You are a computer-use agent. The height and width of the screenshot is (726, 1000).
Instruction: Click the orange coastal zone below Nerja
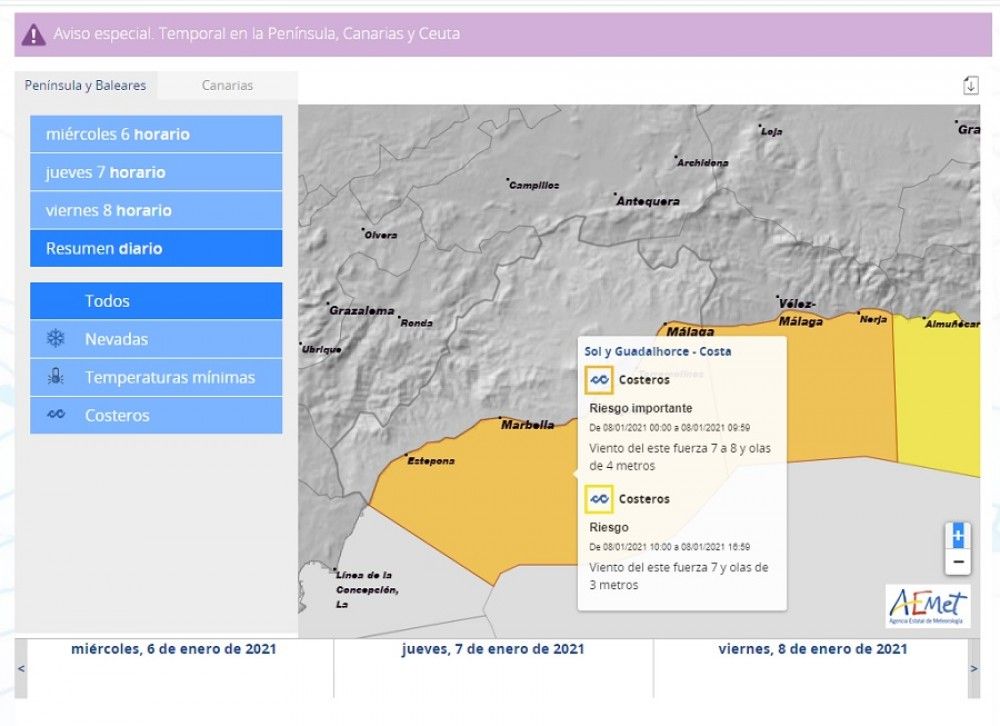tap(842, 389)
